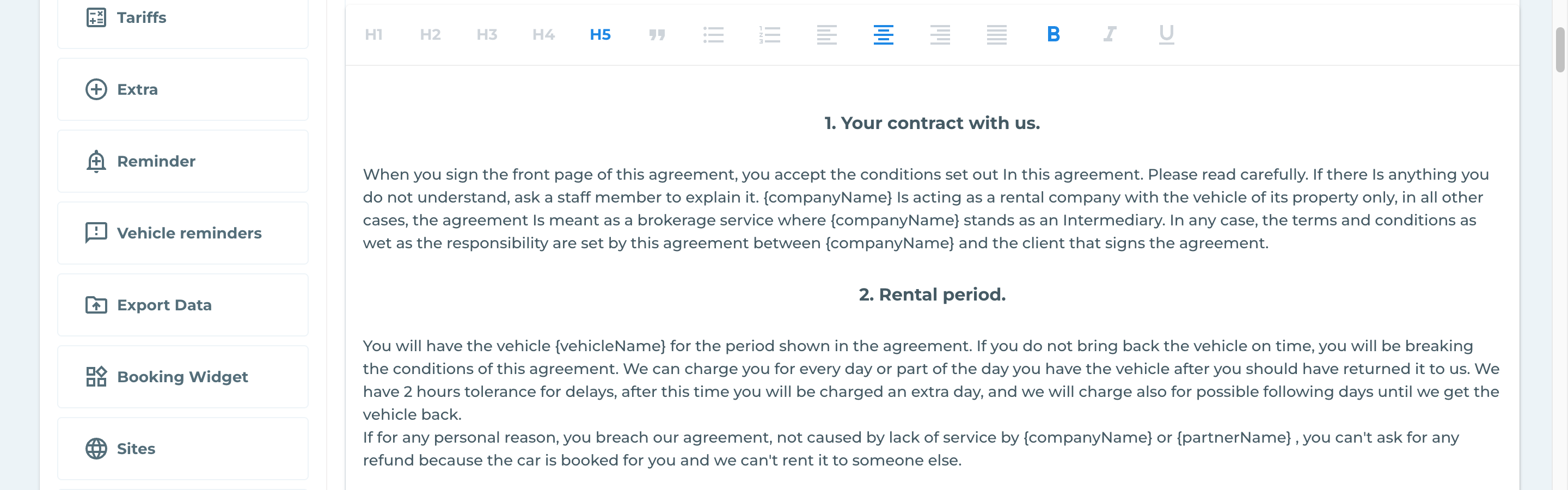Underline the selected text
The width and height of the screenshot is (1568, 490).
click(1166, 35)
